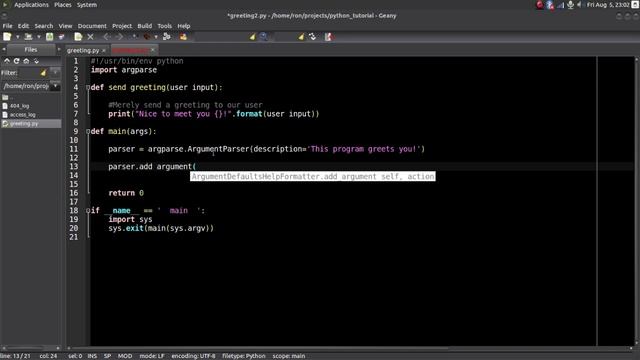The width and height of the screenshot is (640, 360).
Task: Expand the recent files dropdown arrow
Action: point(39,37)
